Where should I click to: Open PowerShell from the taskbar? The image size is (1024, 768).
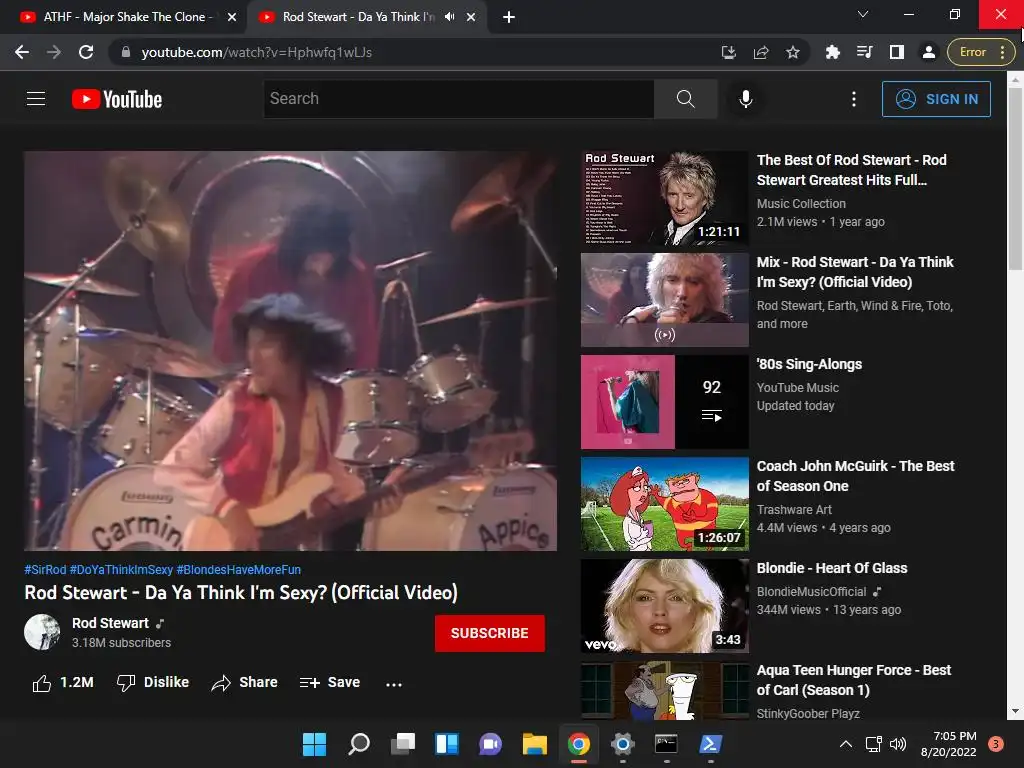click(x=711, y=744)
